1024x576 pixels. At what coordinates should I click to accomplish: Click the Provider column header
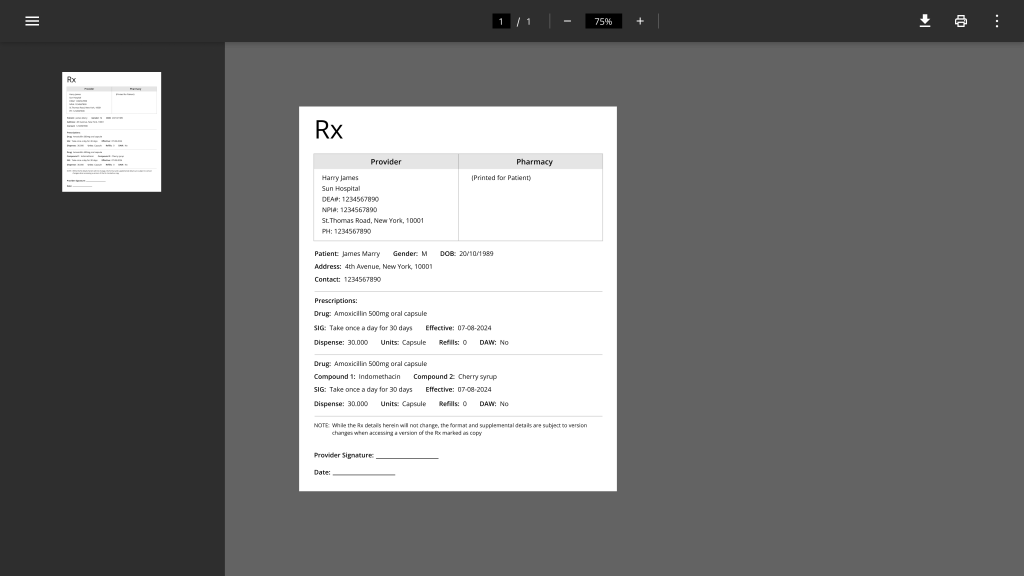(x=386, y=161)
